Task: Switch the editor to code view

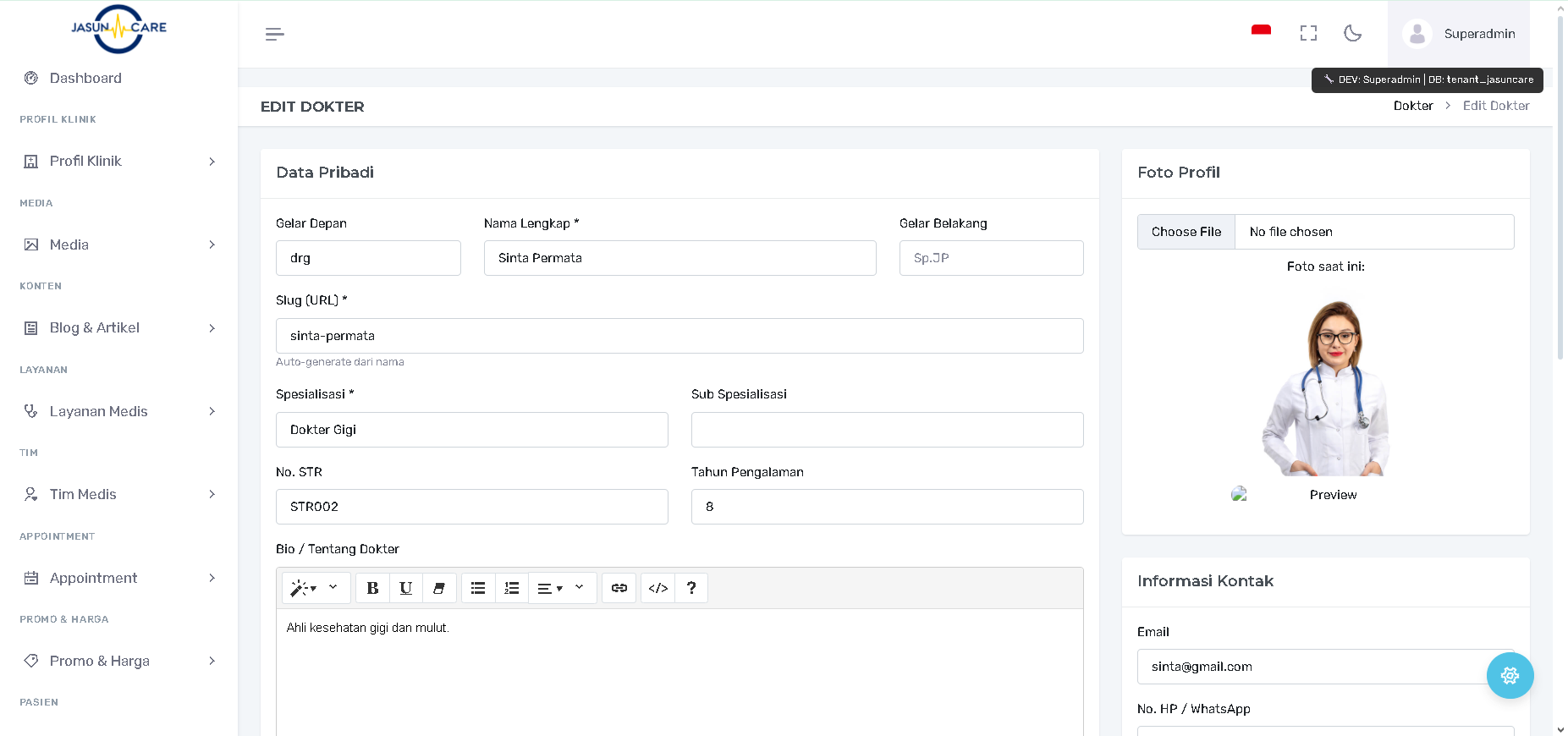Action: click(x=657, y=588)
